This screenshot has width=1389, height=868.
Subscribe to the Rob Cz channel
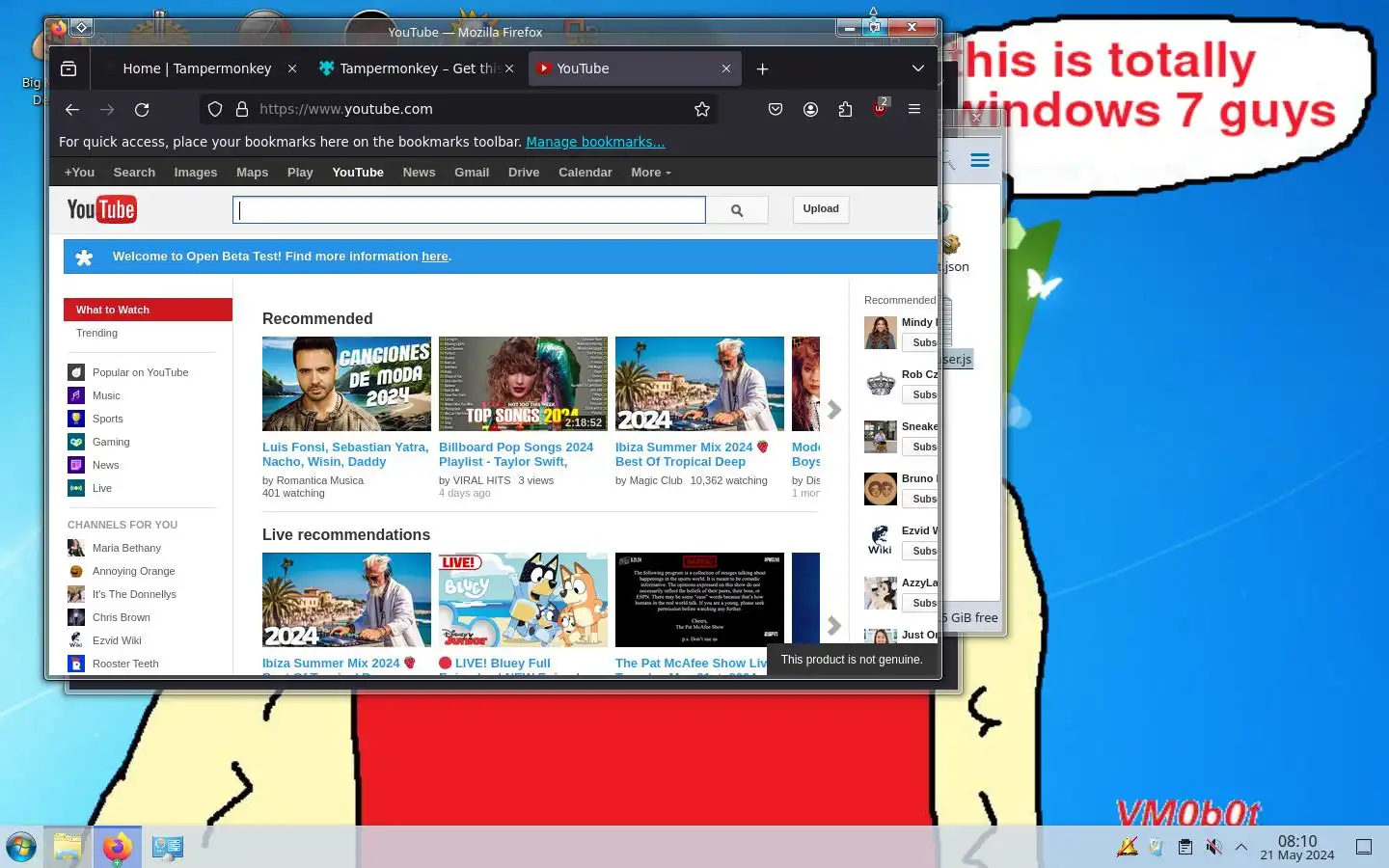[x=921, y=394]
